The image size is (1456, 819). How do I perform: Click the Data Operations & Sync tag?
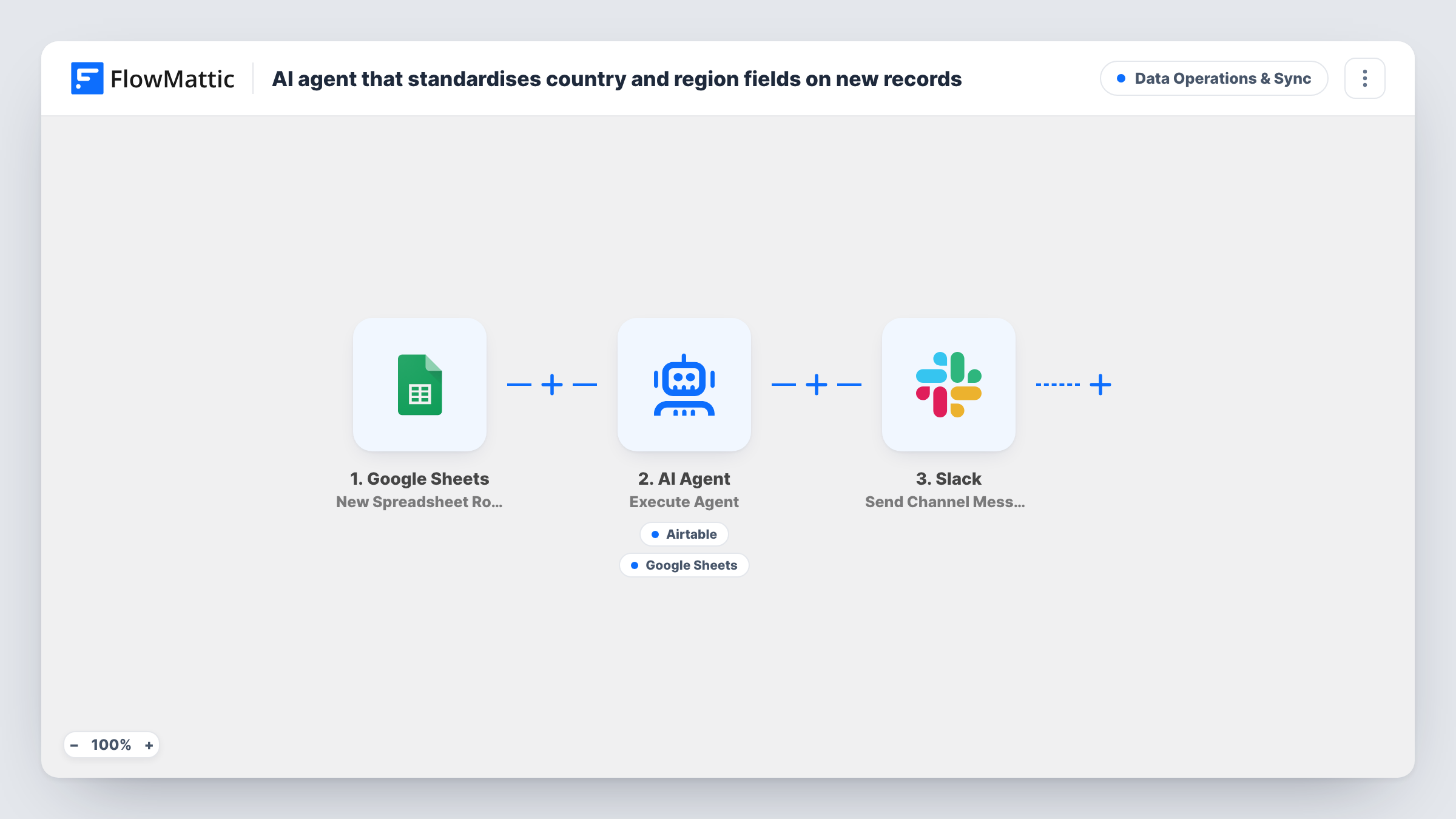point(1214,78)
